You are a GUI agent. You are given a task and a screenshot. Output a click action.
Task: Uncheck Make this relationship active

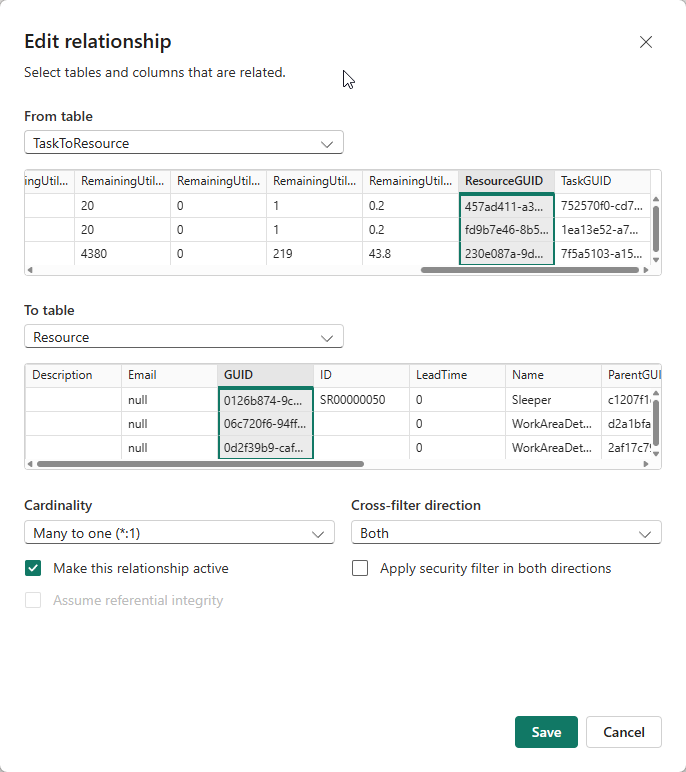34,568
